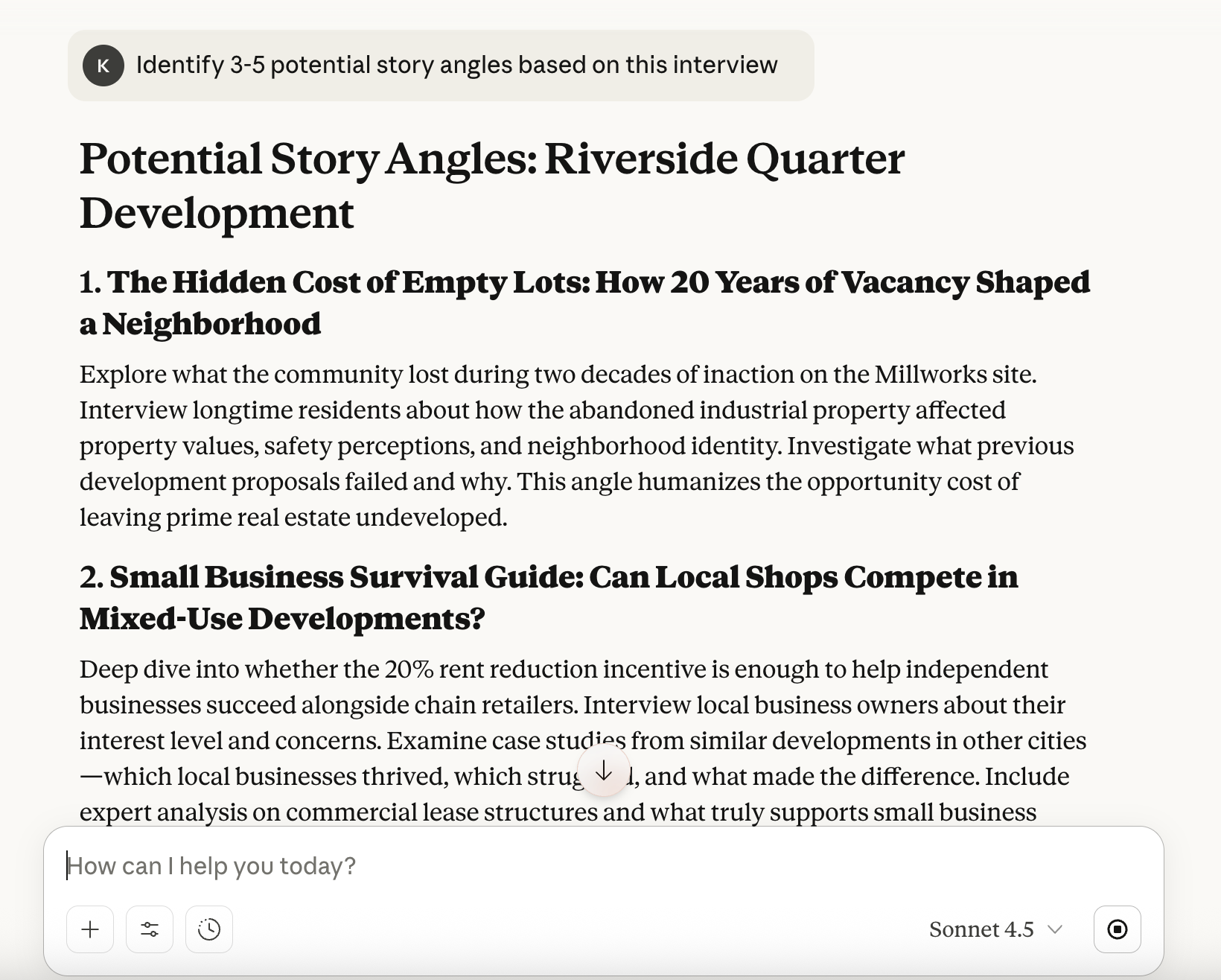Click the clock icon in the composer
The image size is (1221, 980).
(209, 929)
